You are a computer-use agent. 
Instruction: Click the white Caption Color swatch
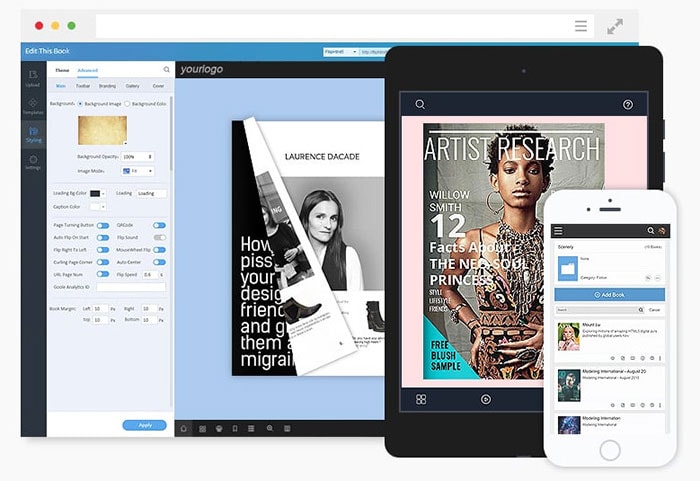95,207
